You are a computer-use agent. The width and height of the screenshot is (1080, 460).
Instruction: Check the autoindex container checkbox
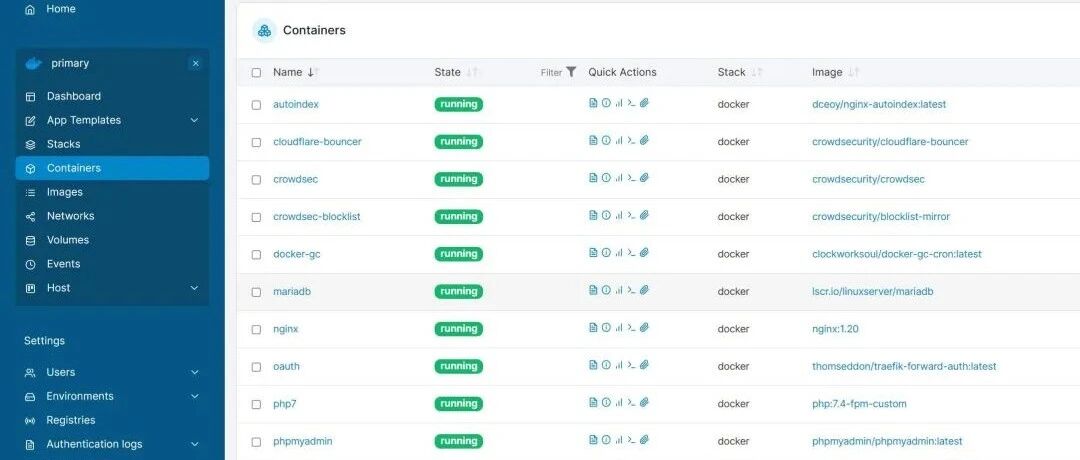click(x=256, y=105)
